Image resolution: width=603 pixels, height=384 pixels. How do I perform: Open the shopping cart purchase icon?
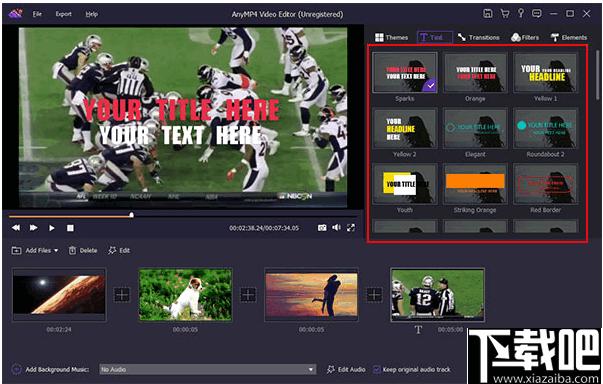coord(505,14)
